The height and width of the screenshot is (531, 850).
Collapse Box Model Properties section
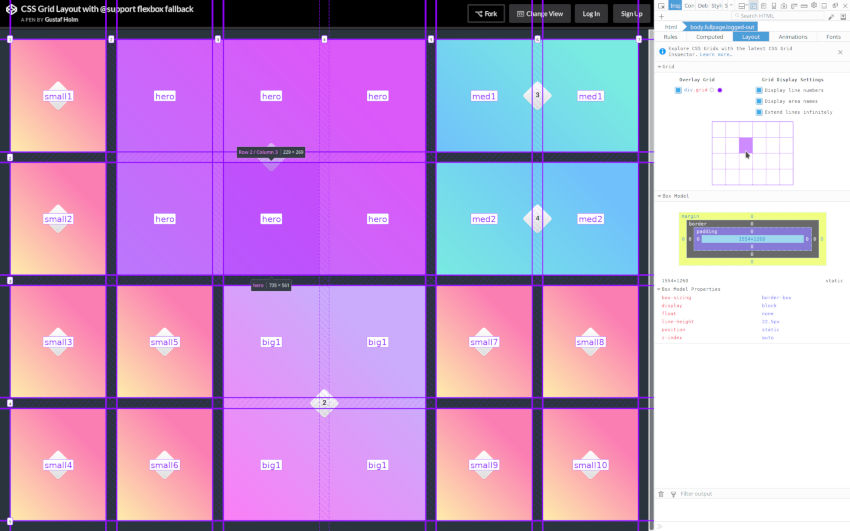click(661, 288)
